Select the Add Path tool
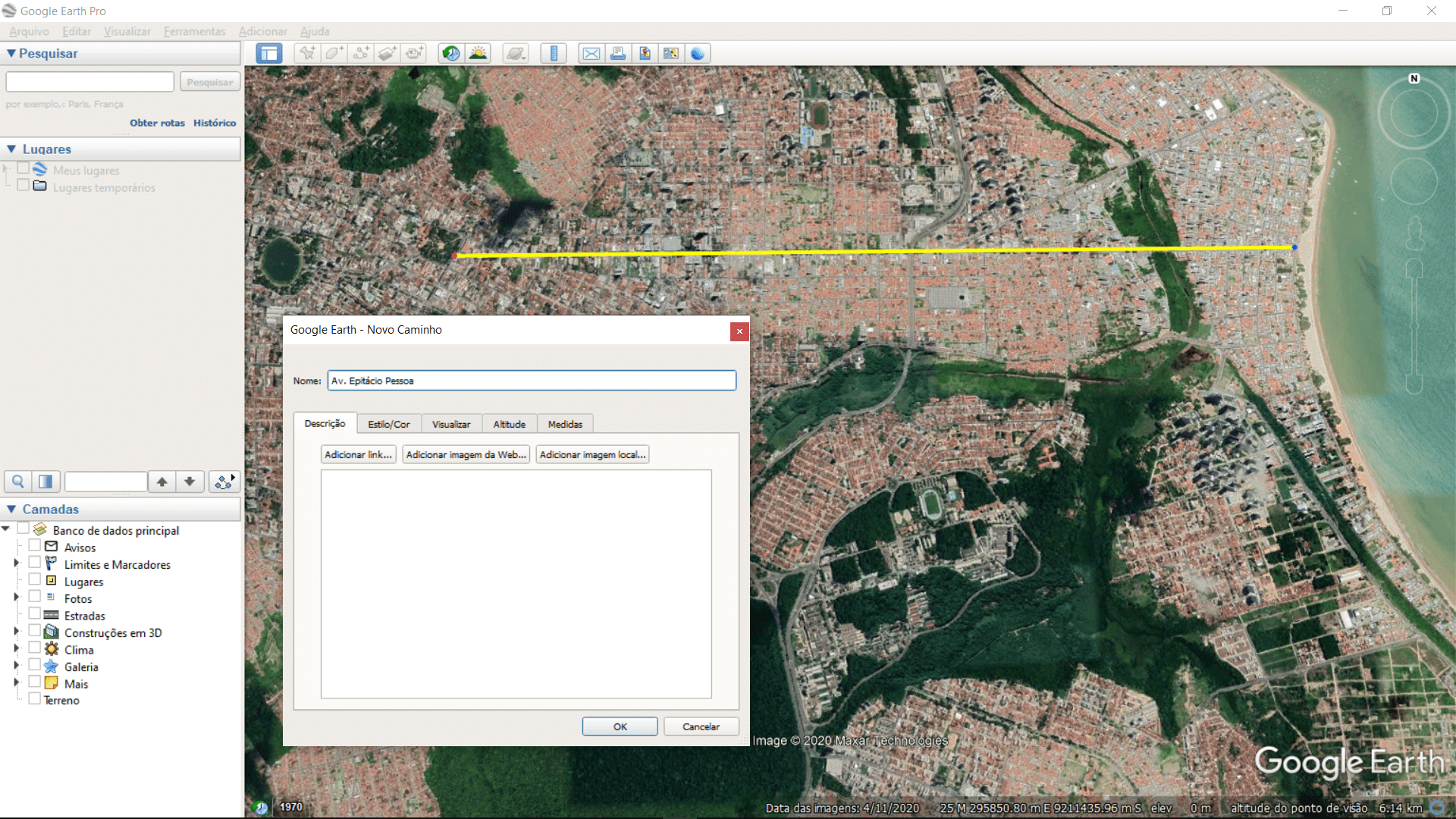The image size is (1456, 819). 361,53
